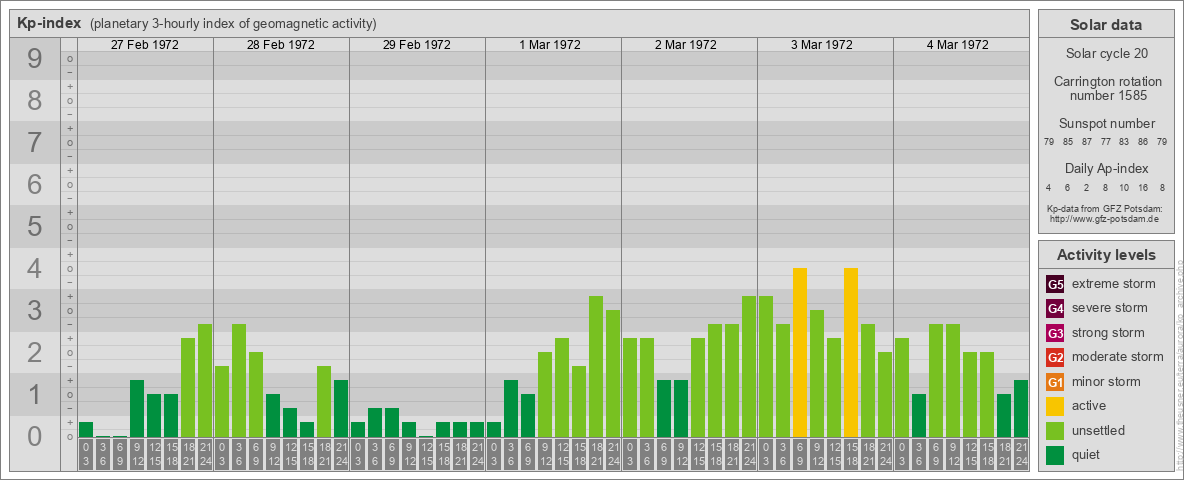Click the 4 Mar 21–24h dark green bar

[1020, 408]
